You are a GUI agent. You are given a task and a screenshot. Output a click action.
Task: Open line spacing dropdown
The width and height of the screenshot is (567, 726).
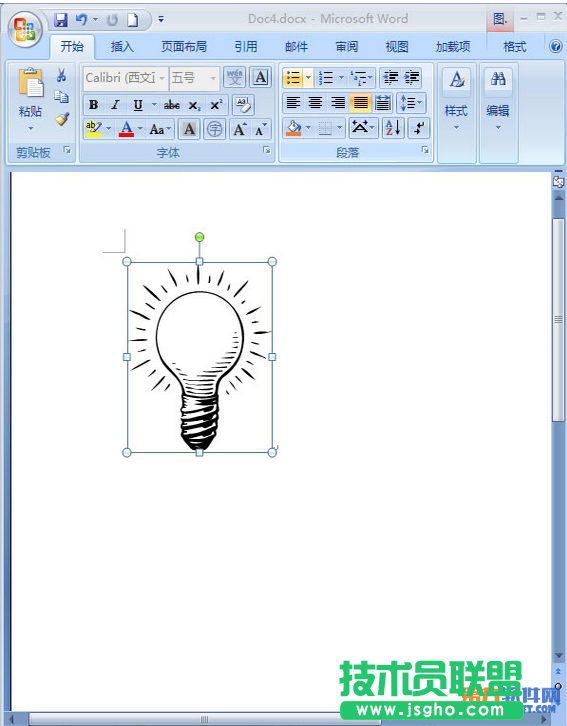(411, 102)
